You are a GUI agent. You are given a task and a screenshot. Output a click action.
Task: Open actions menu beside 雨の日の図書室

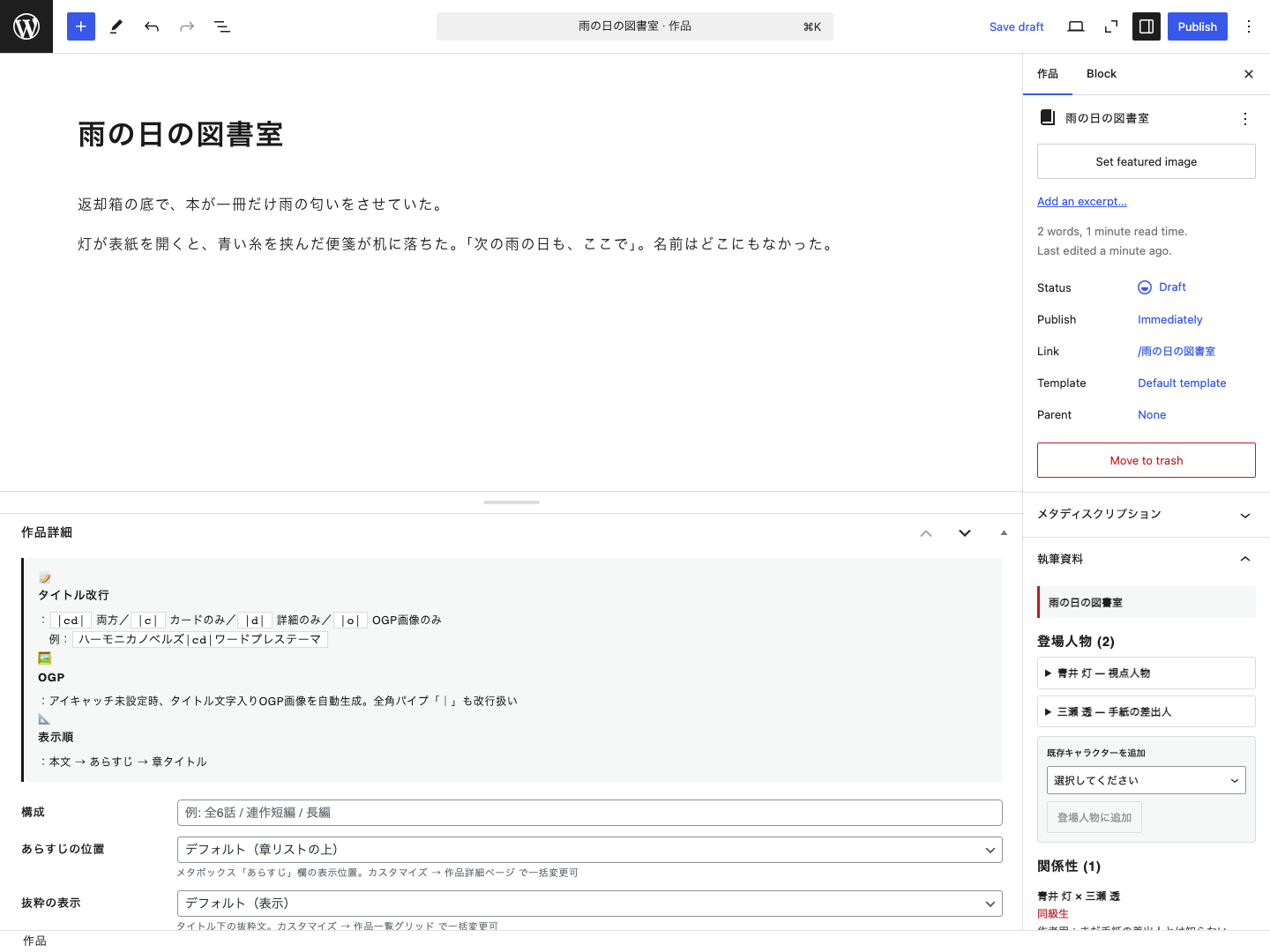(x=1245, y=118)
